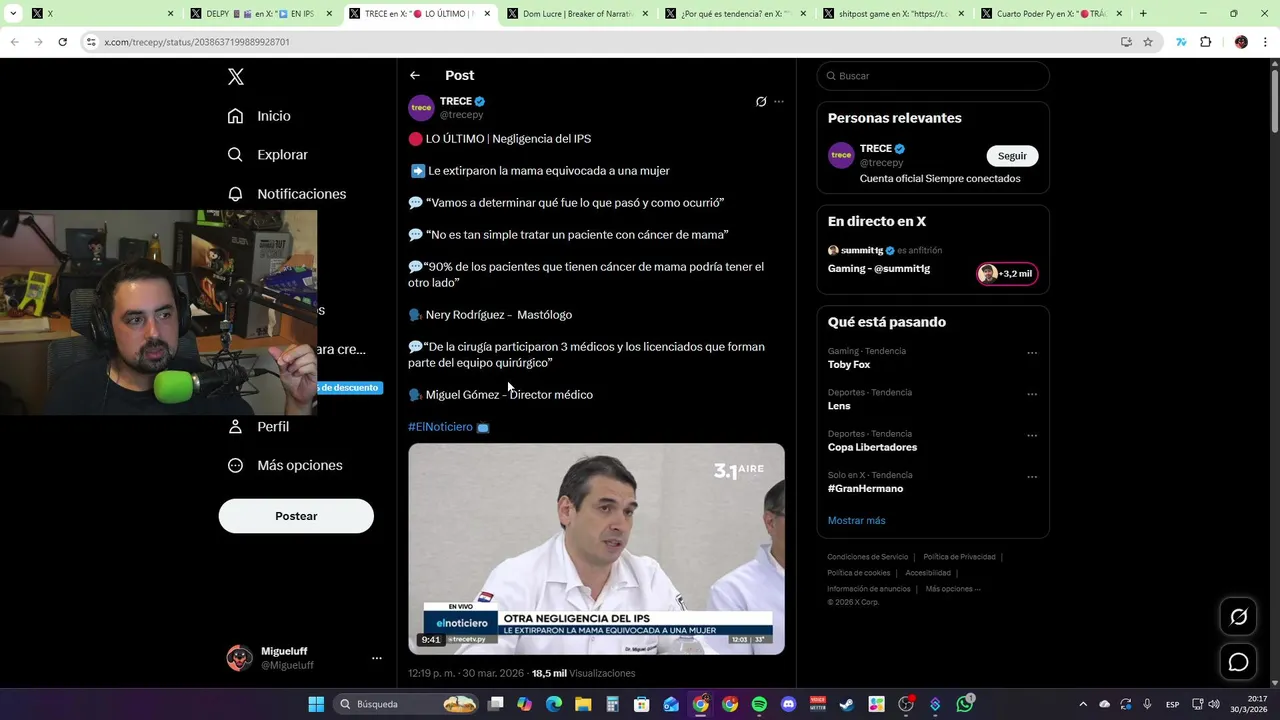Click Posting Postear button
Viewport: 1280px width, 720px height.
tap(296, 516)
